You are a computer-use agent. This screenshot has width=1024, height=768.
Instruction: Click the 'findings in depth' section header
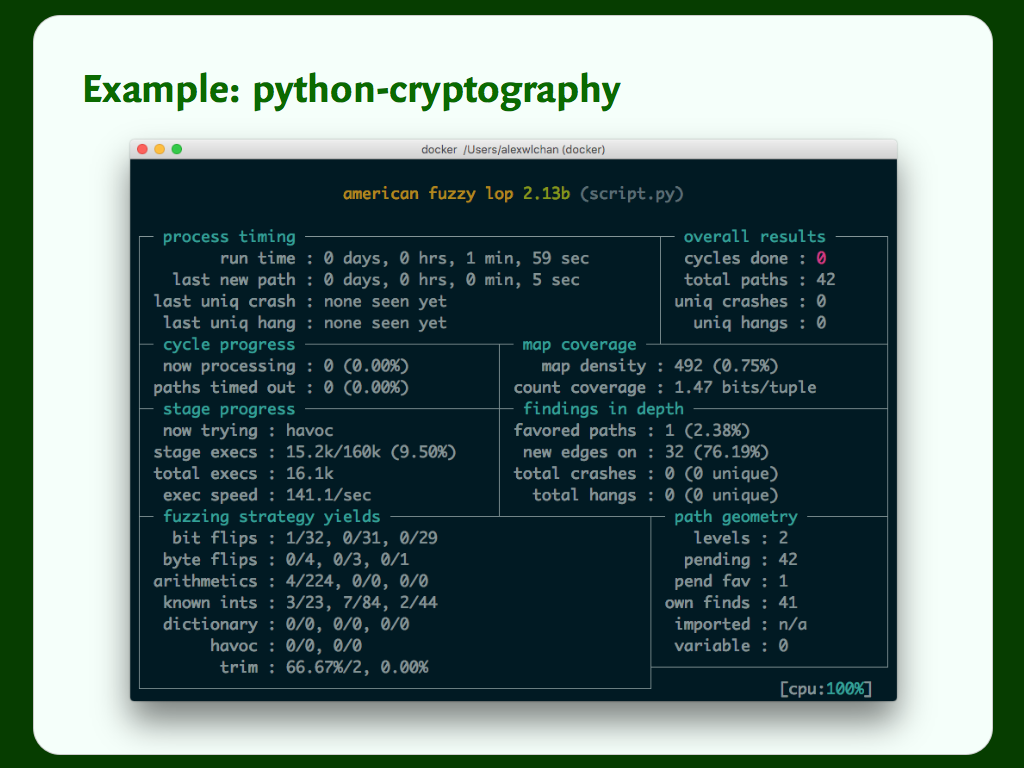point(603,409)
